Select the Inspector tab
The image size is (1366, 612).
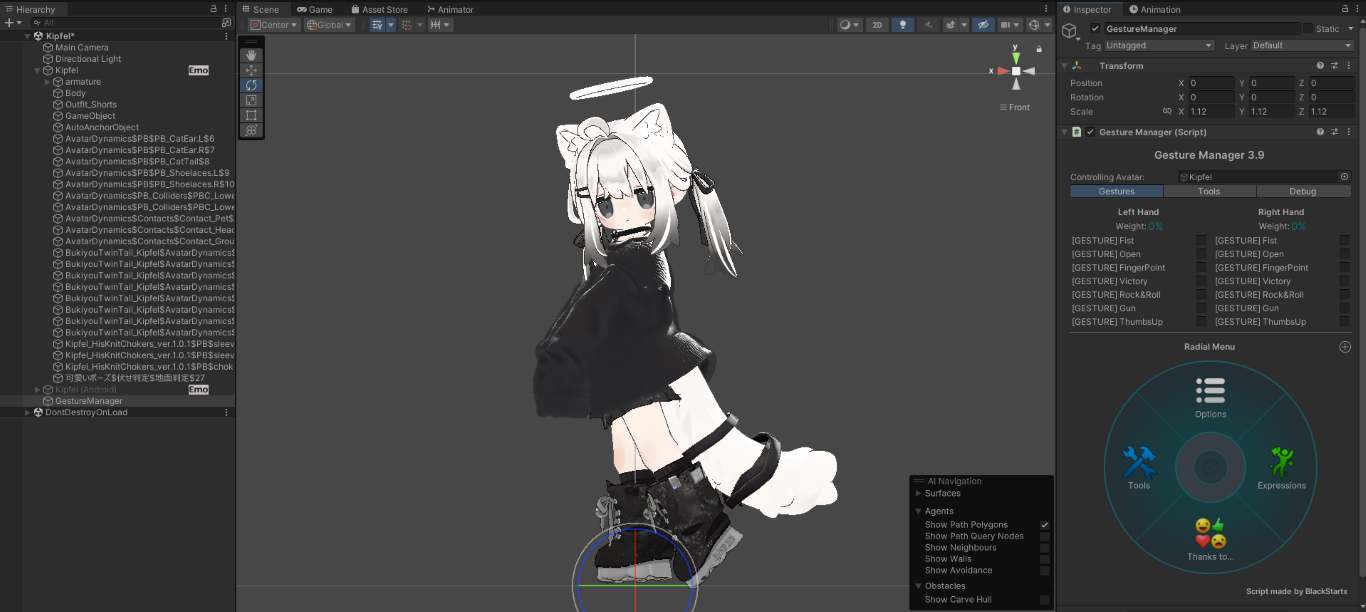tap(1088, 9)
